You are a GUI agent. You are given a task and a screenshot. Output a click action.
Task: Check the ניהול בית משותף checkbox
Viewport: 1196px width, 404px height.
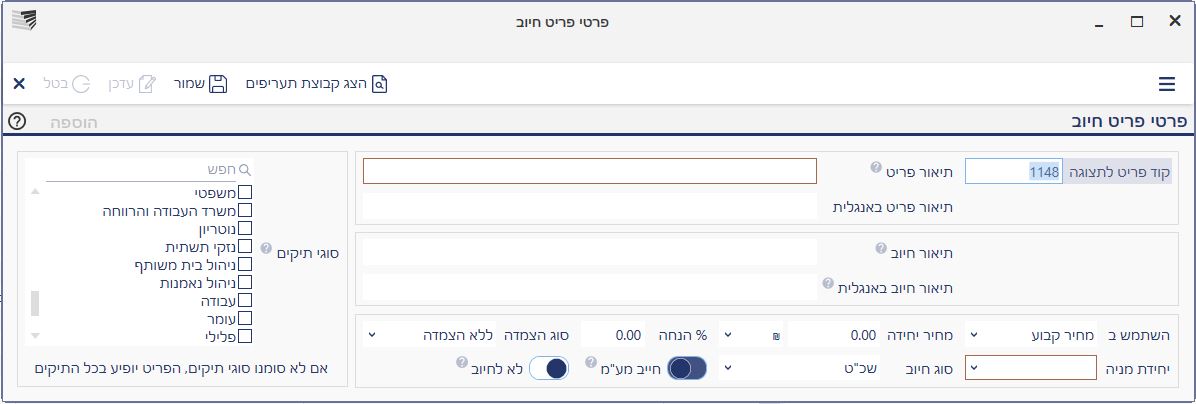pyautogui.click(x=245, y=265)
